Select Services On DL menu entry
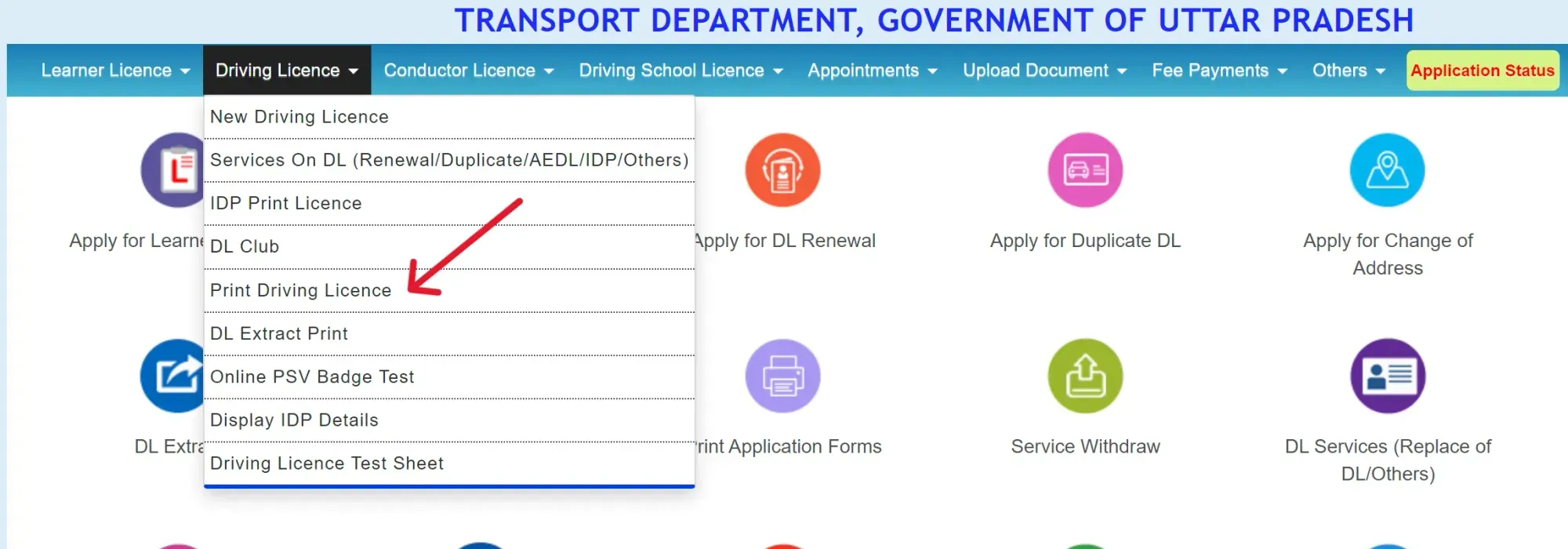This screenshot has width=1568, height=549. pyautogui.click(x=448, y=160)
